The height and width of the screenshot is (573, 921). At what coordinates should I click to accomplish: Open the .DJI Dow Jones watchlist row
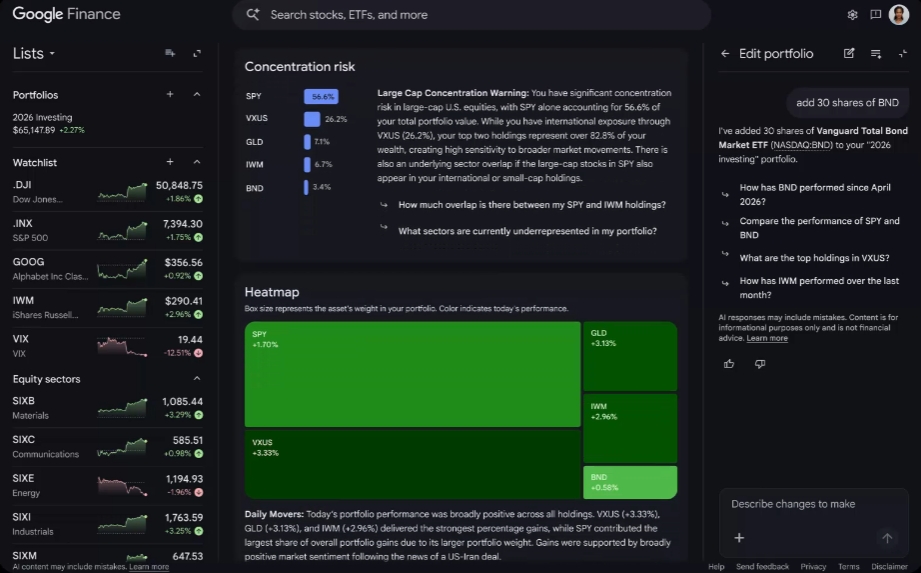[x=107, y=192]
